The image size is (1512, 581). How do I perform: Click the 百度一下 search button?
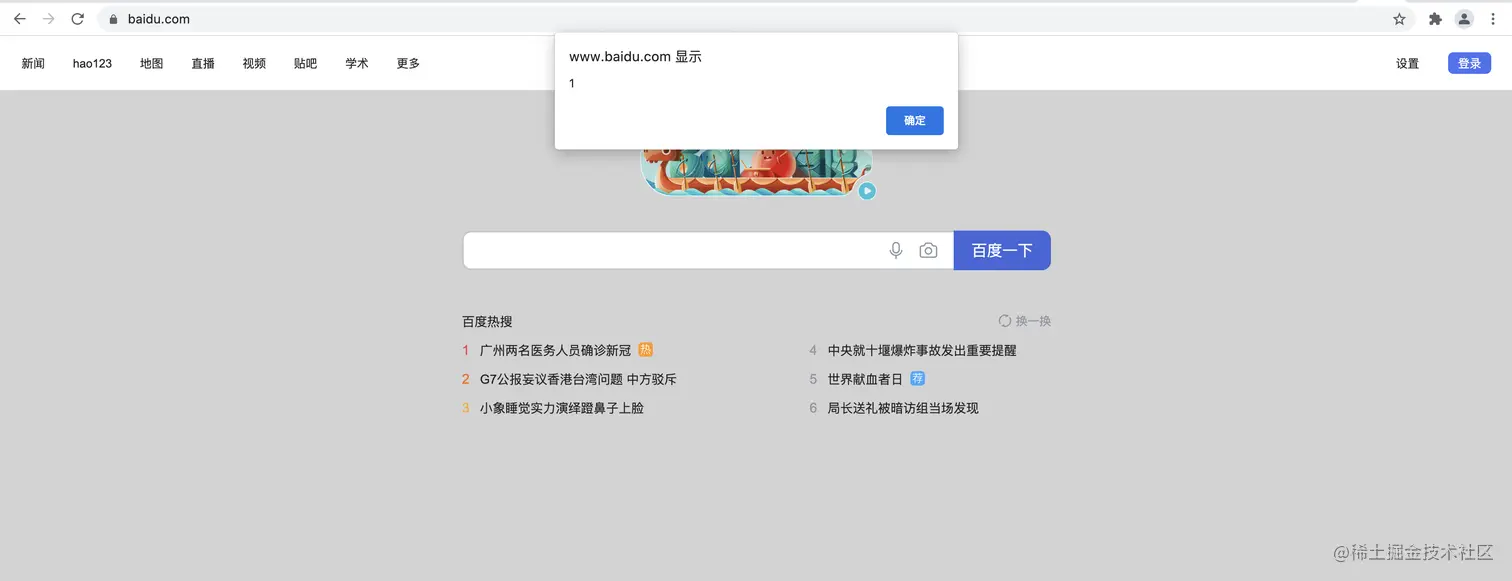[x=1002, y=250]
